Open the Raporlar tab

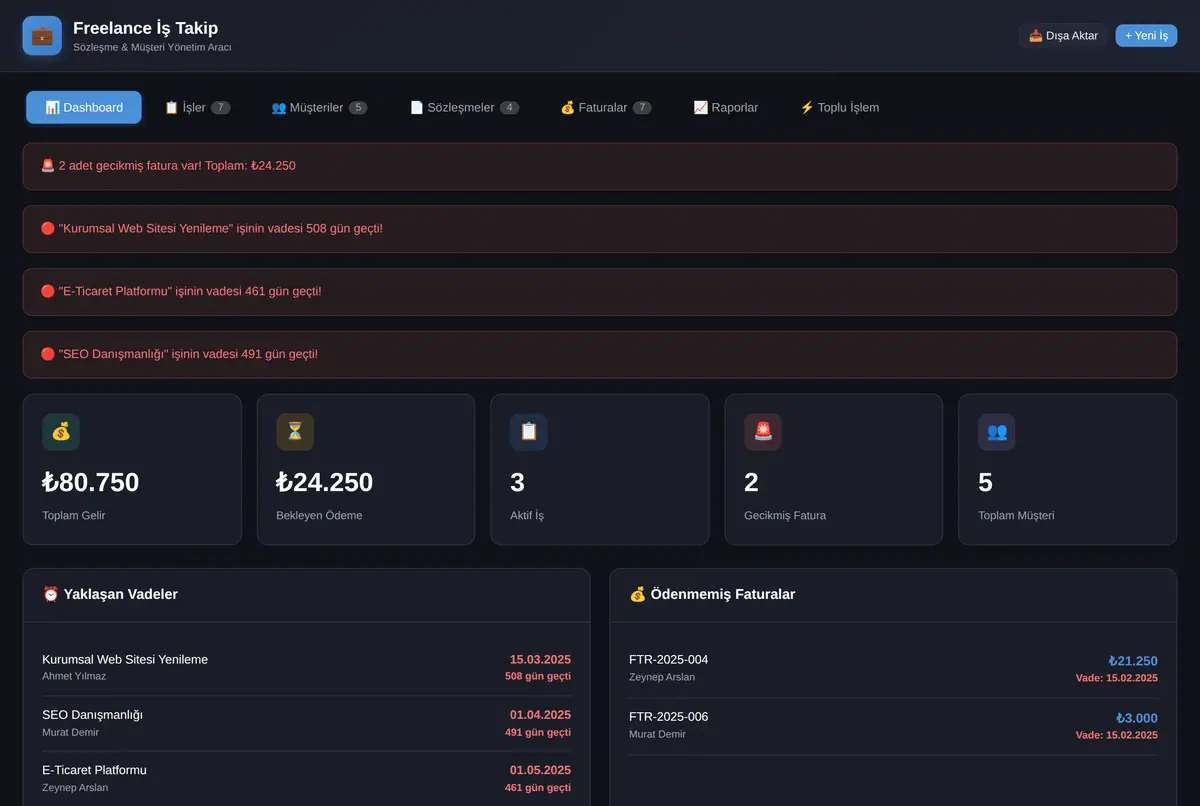[726, 107]
